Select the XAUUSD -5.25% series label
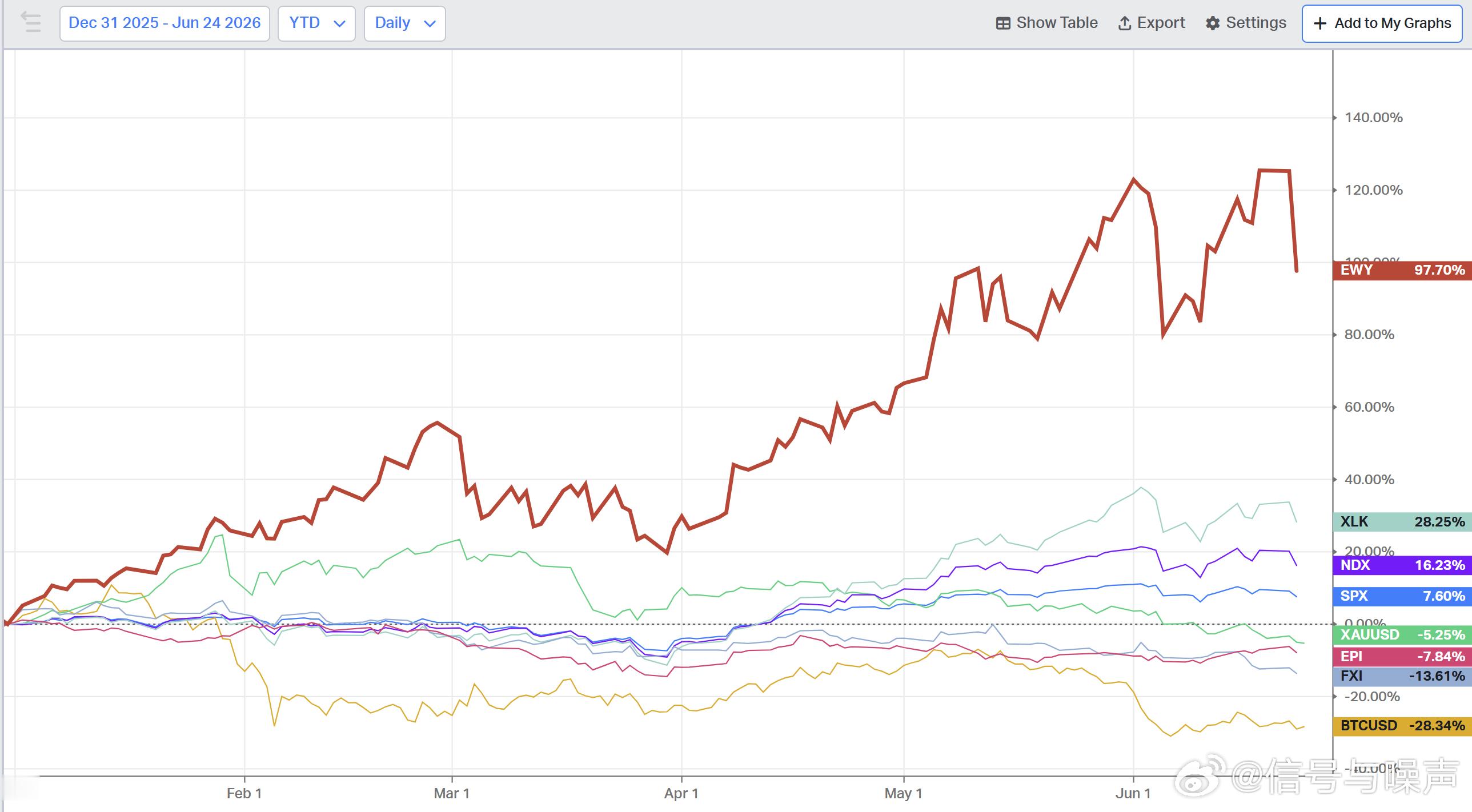Image resolution: width=1472 pixels, height=812 pixels. point(1402,635)
